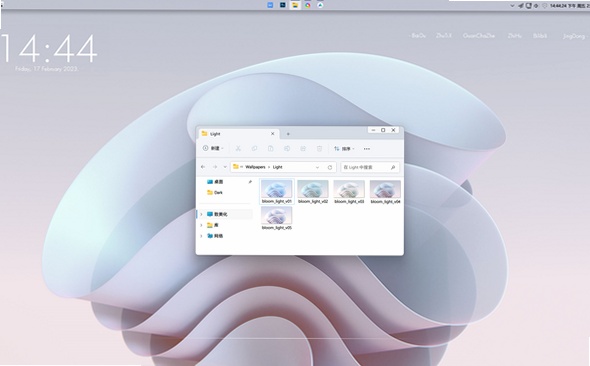Add a new tab with plus
This screenshot has height=366, width=590.
point(288,134)
